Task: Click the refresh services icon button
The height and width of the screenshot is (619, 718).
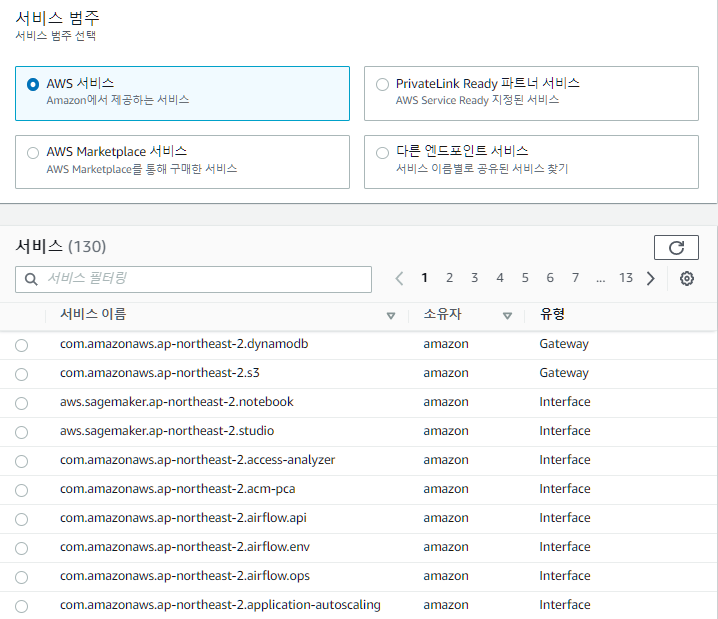Action: coord(676,248)
